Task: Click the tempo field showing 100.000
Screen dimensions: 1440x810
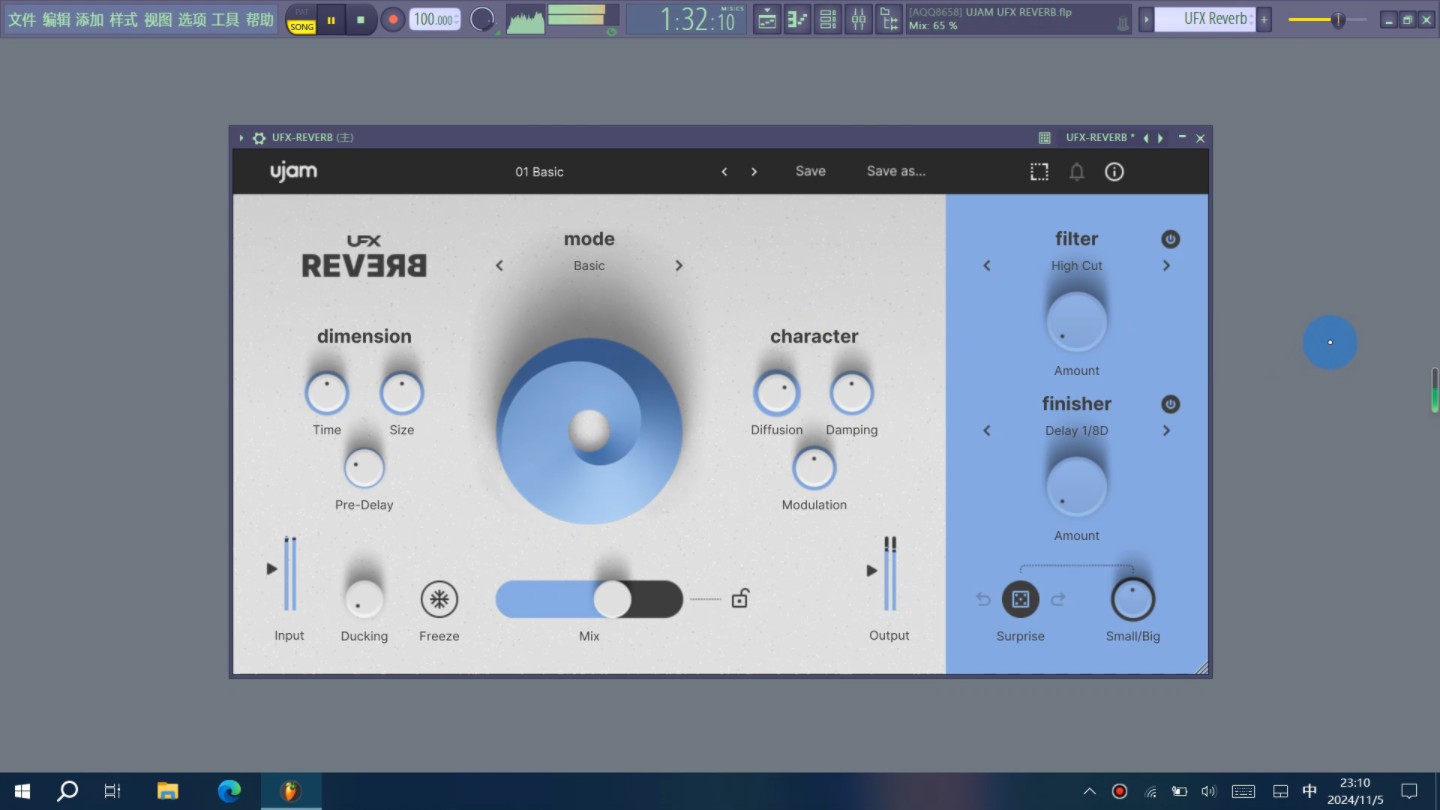Action: 435,19
